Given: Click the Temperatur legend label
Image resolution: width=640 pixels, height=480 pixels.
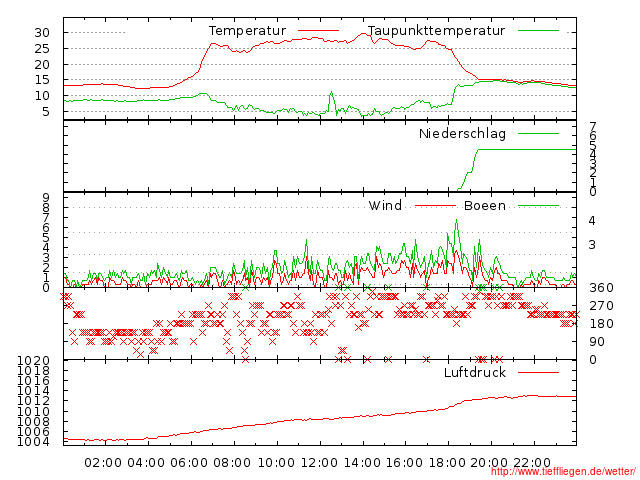Looking at the screenshot, I should 247,31.
